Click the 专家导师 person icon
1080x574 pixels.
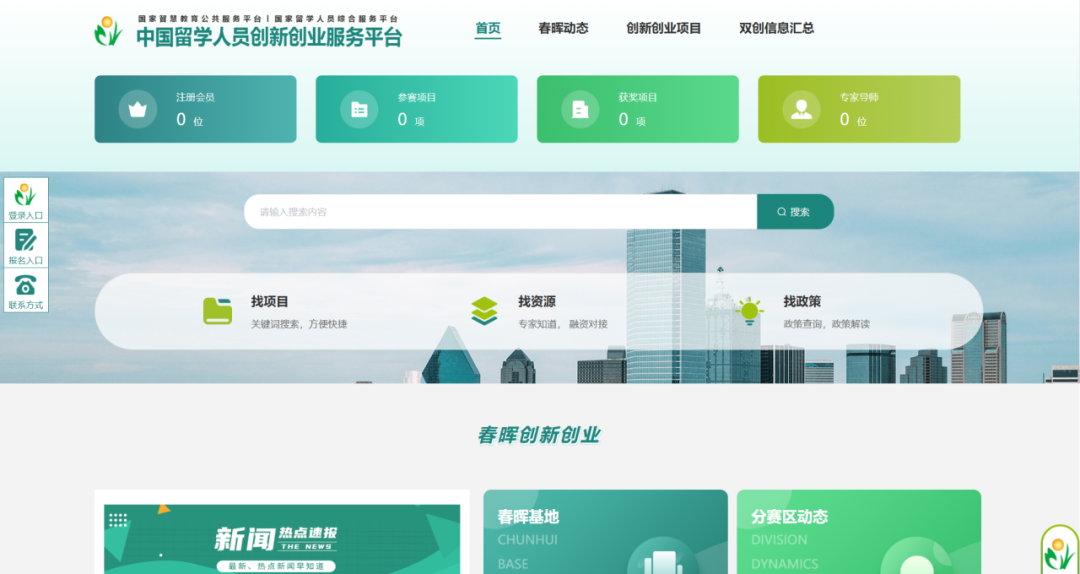coord(801,109)
